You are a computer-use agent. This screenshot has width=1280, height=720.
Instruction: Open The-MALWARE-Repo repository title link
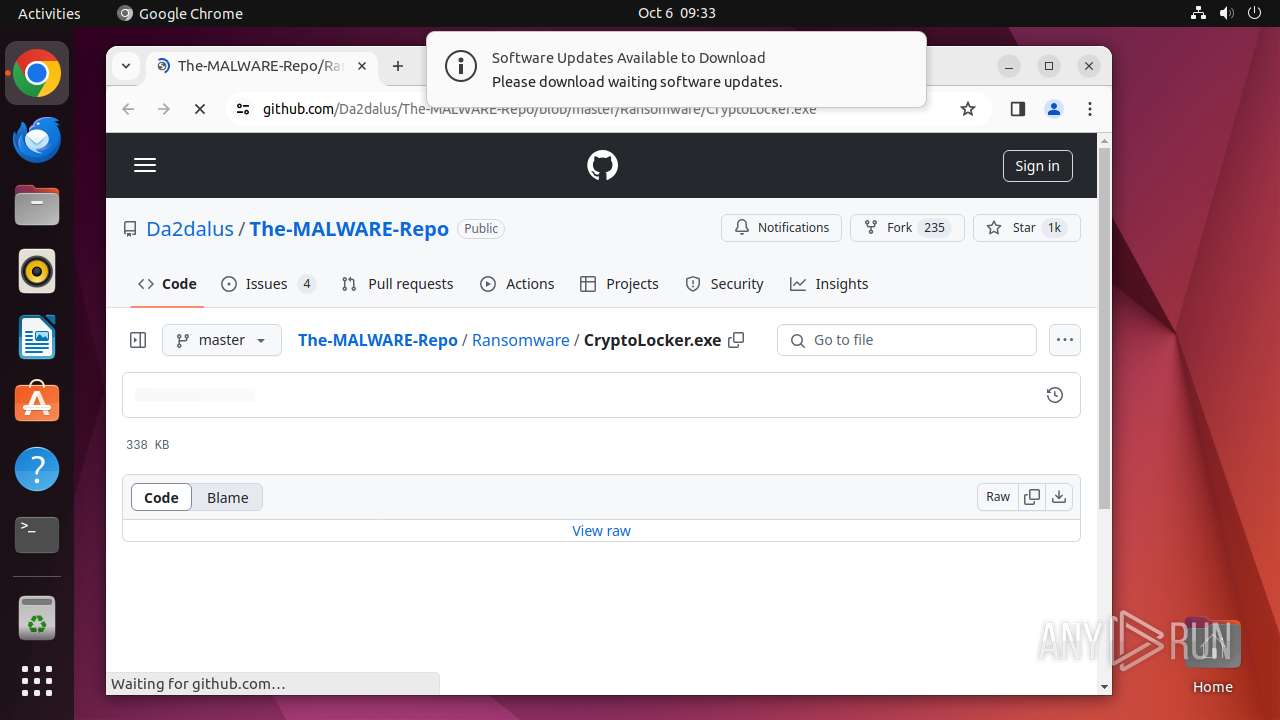click(349, 228)
